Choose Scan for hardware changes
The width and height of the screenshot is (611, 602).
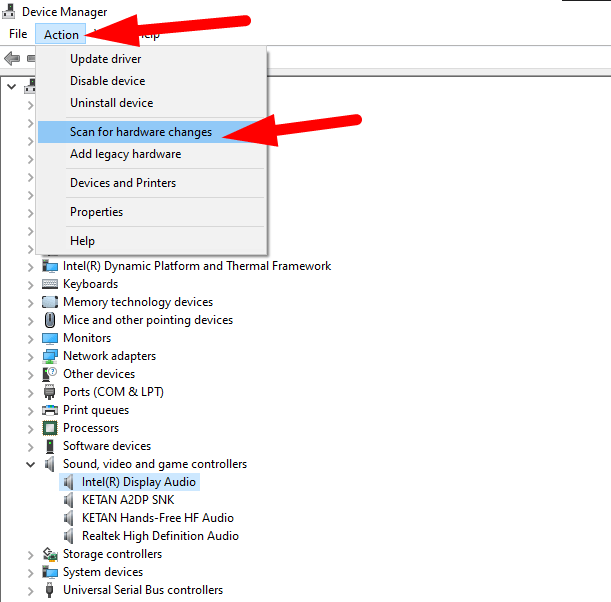coord(140,132)
